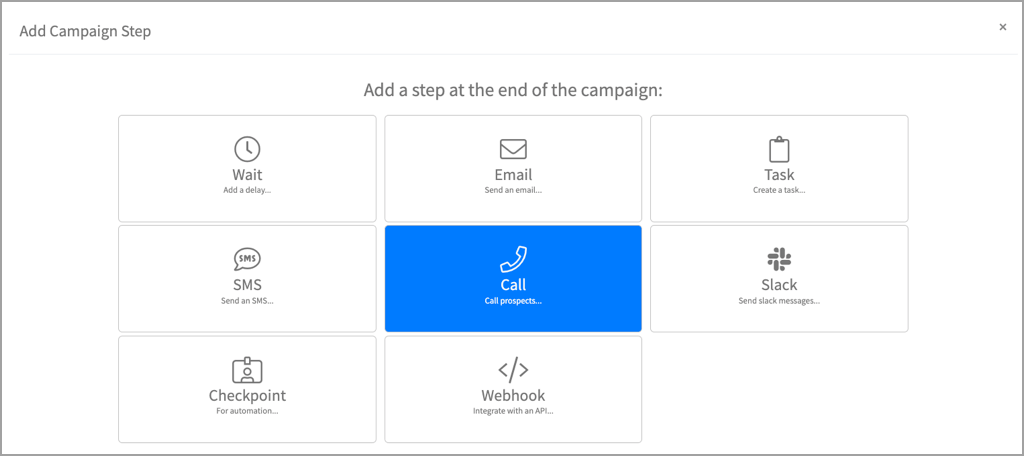This screenshot has height=456, width=1024.
Task: Click the "Email" step title text
Action: point(513,175)
